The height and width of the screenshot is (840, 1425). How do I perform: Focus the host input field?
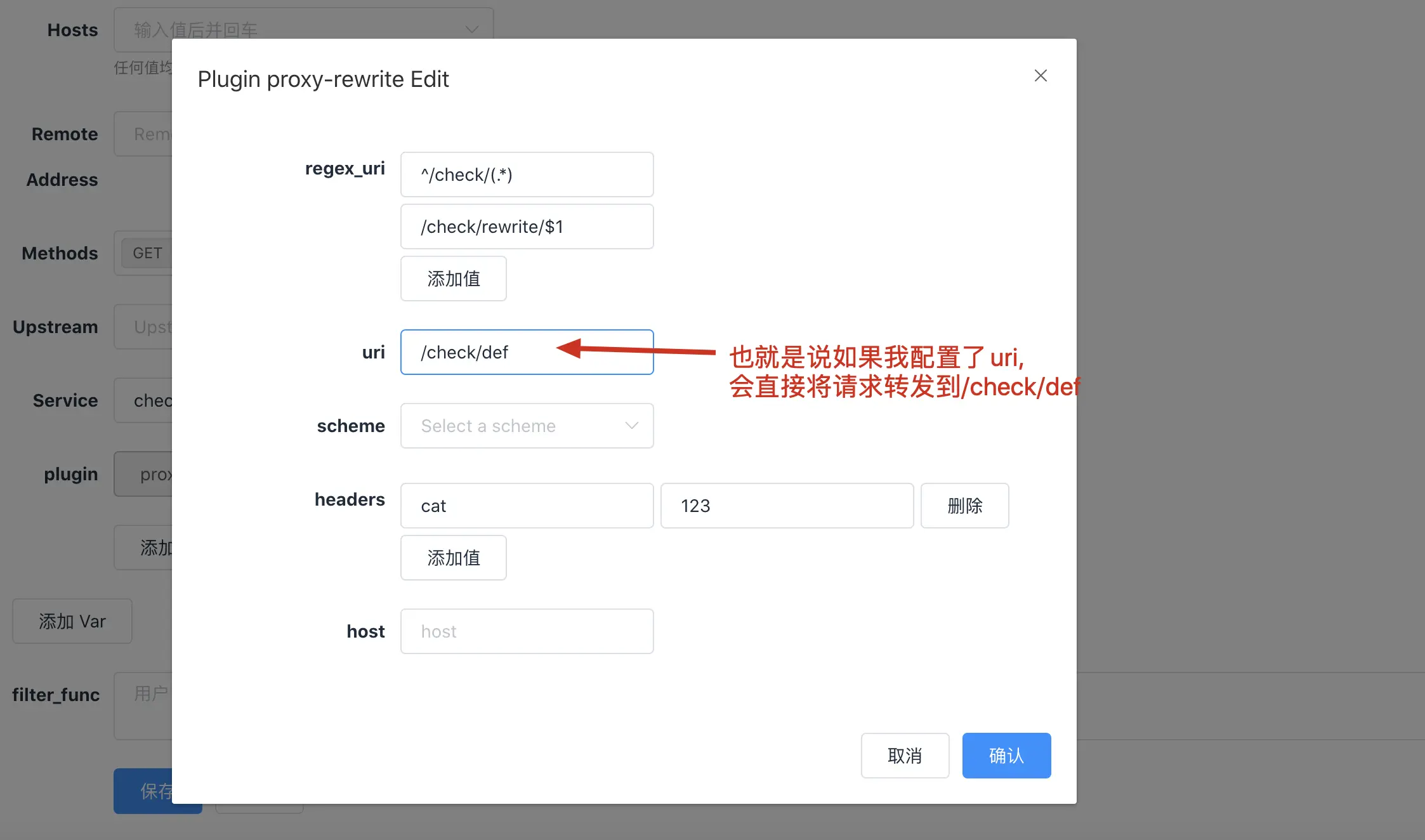(x=527, y=631)
